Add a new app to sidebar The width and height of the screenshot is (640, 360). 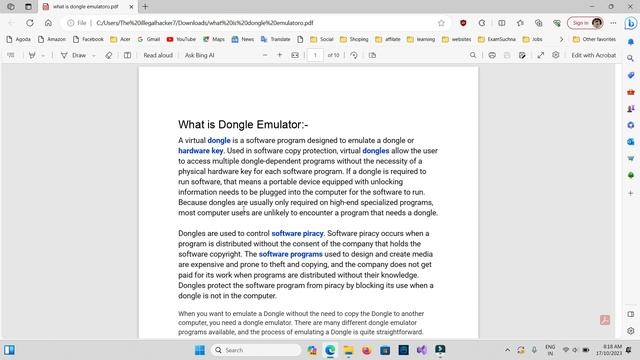pos(631,193)
